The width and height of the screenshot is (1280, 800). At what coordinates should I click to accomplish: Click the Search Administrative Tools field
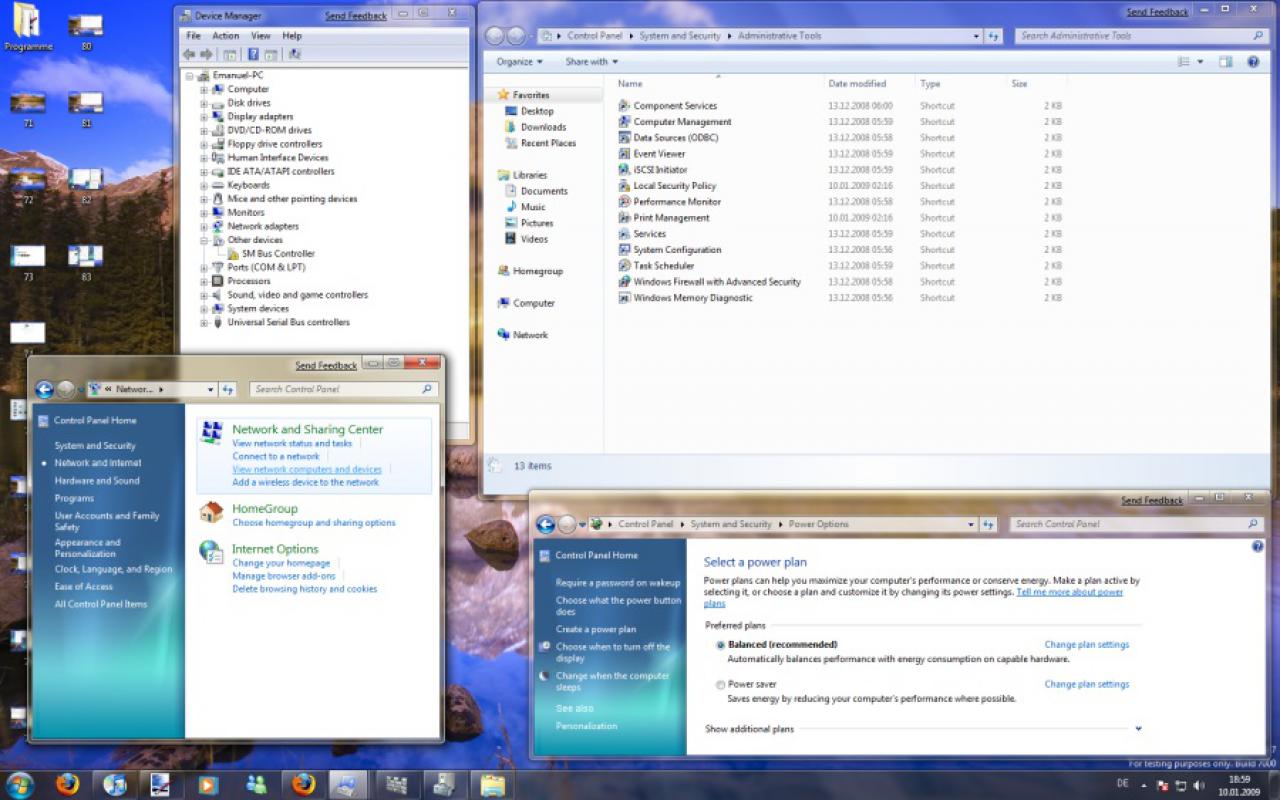pos(1141,36)
